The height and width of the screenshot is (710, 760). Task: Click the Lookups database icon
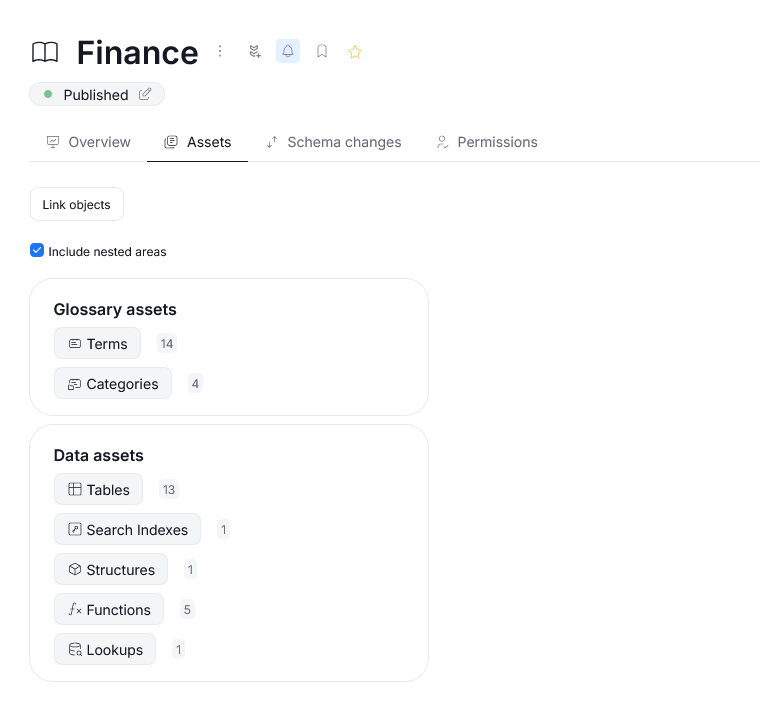click(74, 650)
